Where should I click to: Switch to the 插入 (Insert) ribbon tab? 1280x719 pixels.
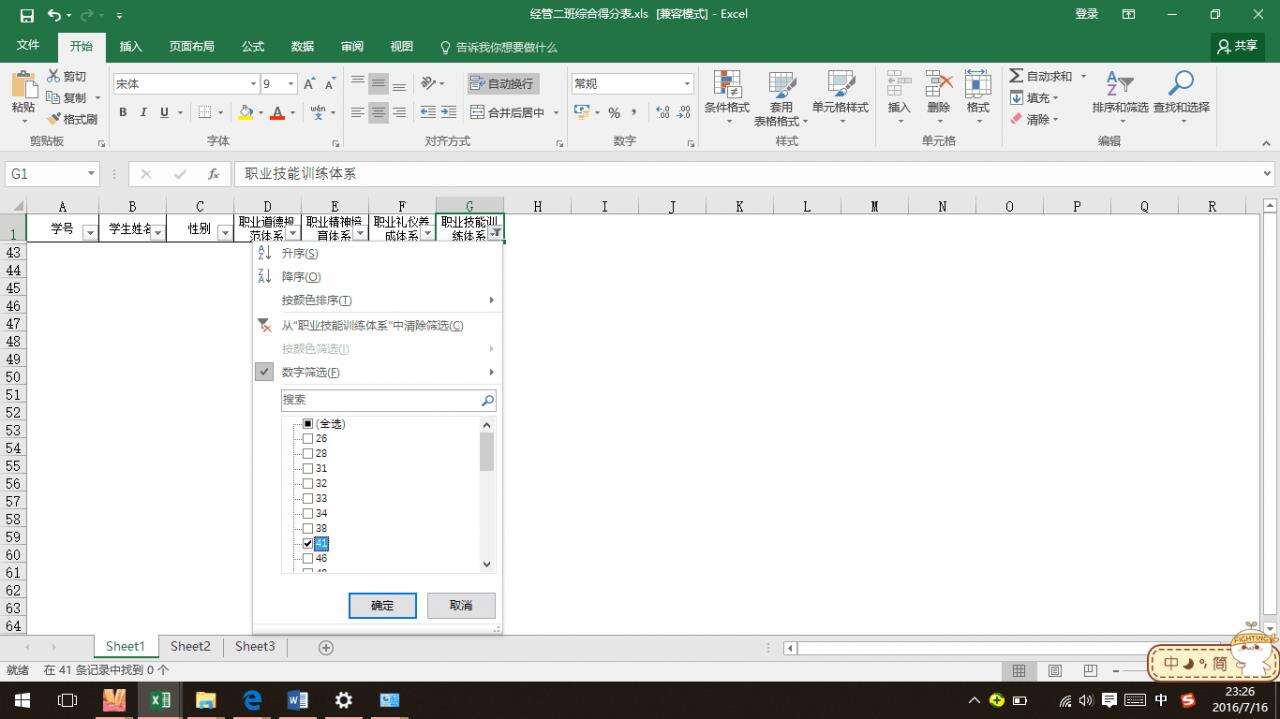(131, 47)
